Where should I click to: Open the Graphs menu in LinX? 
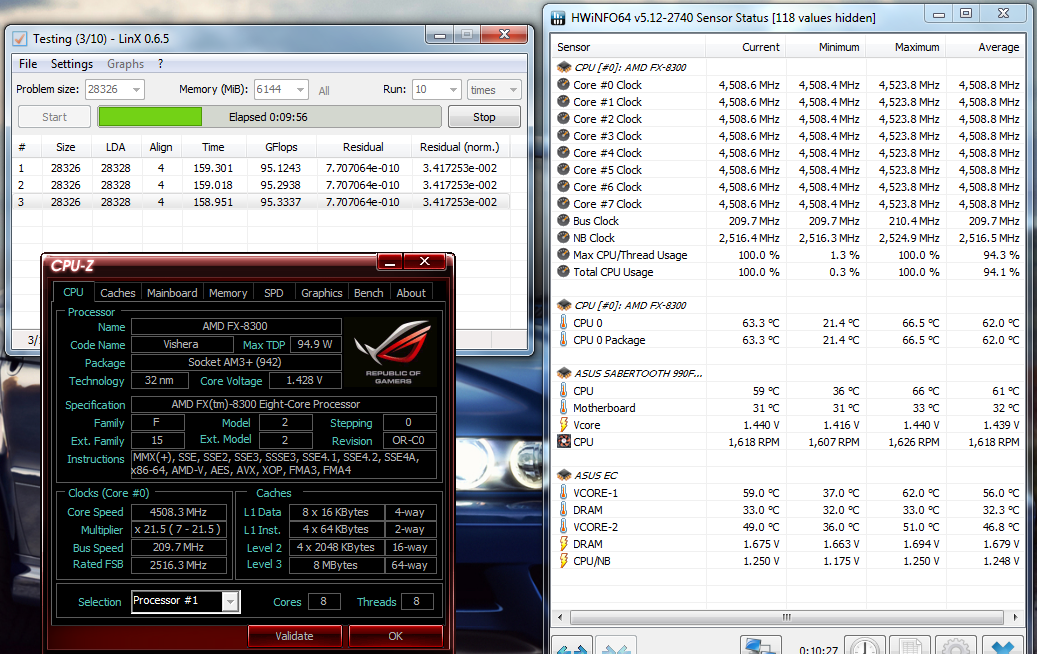point(125,64)
